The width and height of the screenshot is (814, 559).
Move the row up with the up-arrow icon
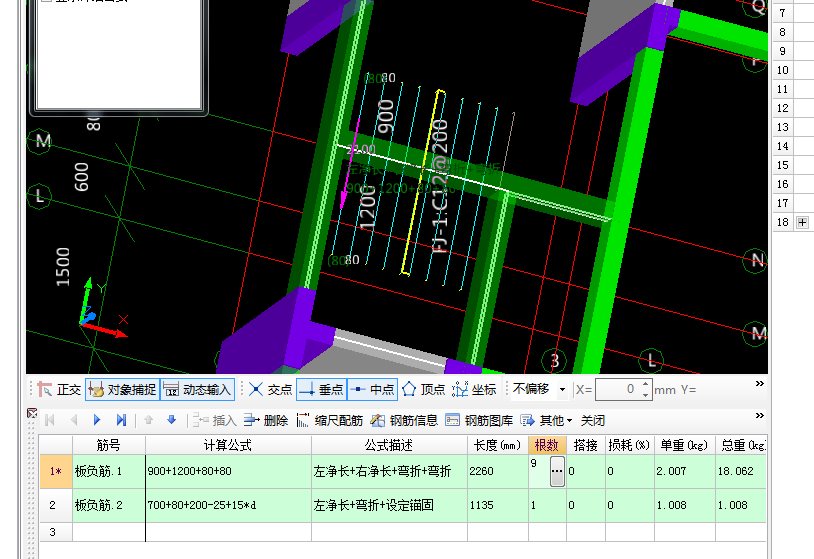(148, 420)
